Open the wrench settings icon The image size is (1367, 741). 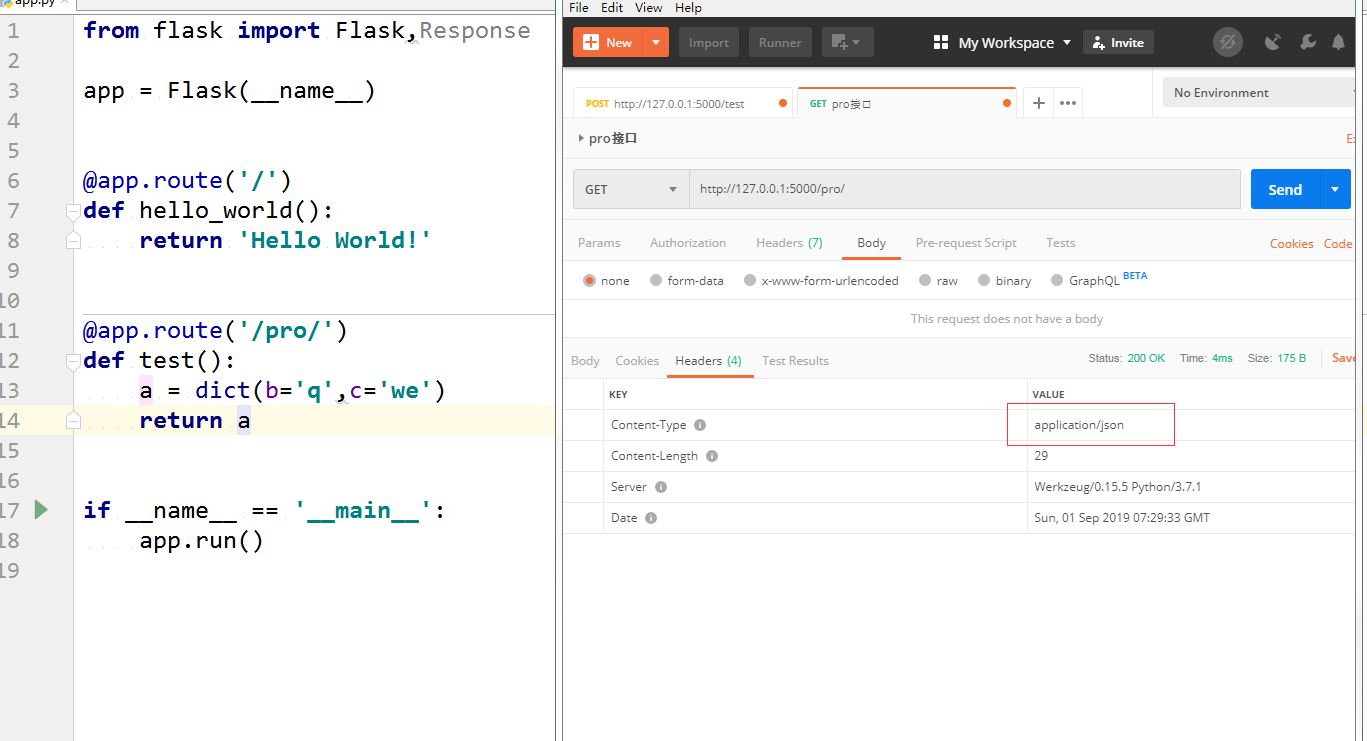pos(1307,42)
